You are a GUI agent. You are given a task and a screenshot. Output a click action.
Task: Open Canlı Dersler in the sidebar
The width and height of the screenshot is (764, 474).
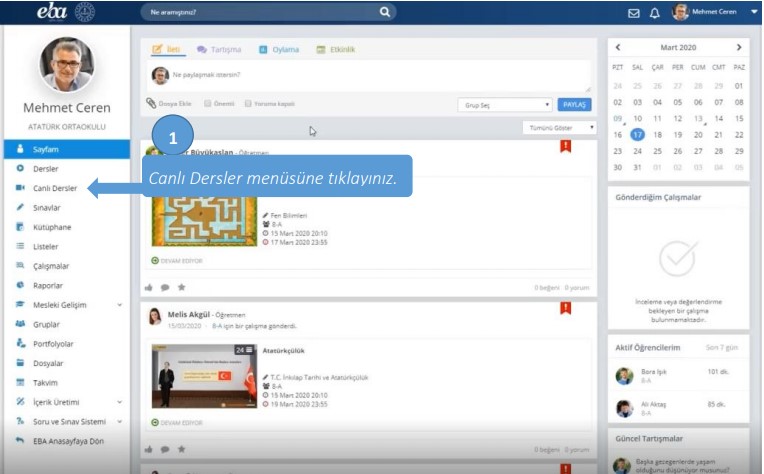pyautogui.click(x=54, y=188)
